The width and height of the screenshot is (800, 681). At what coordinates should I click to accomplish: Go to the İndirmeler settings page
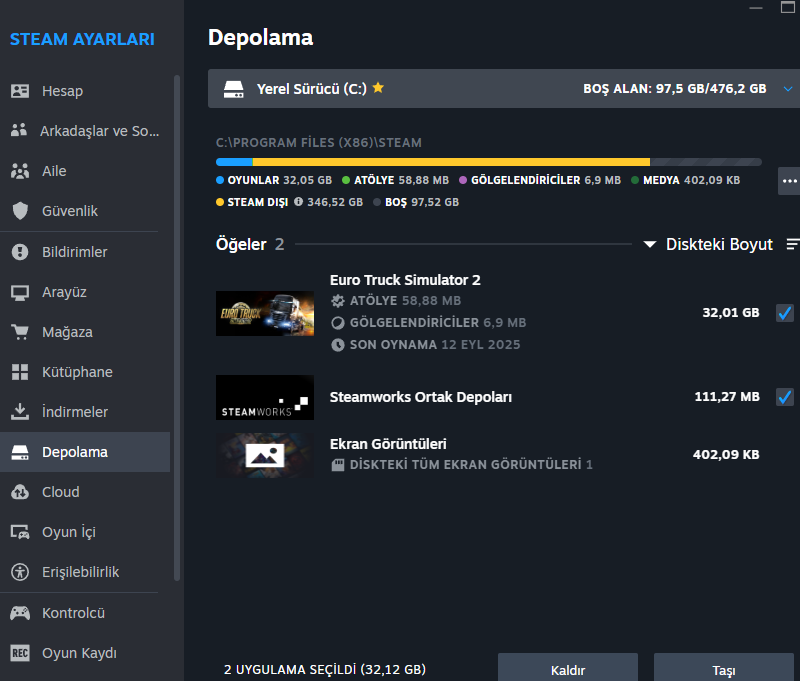[85, 412]
